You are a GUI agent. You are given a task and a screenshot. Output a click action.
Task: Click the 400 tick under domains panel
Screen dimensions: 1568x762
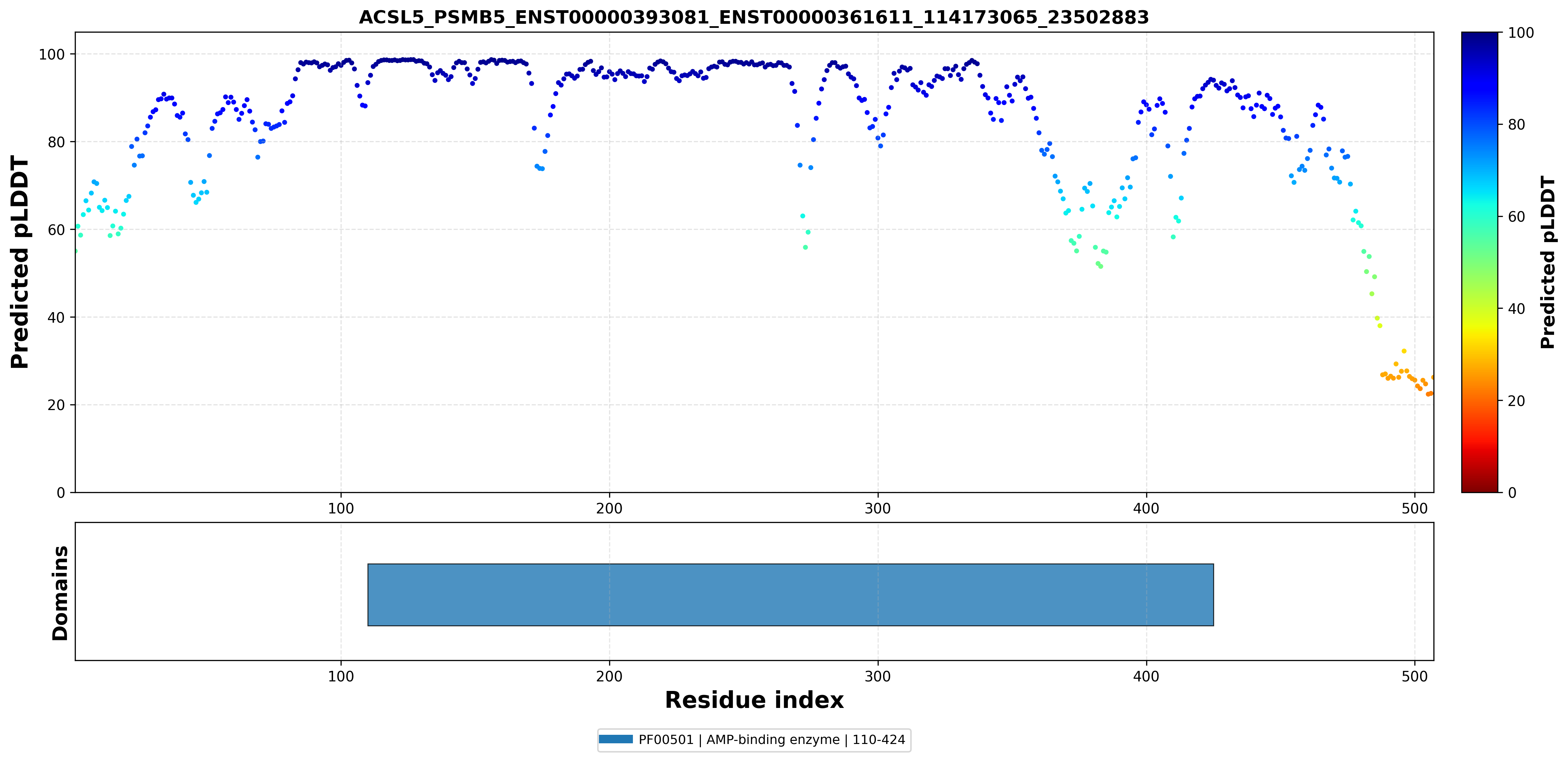[x=1146, y=677]
